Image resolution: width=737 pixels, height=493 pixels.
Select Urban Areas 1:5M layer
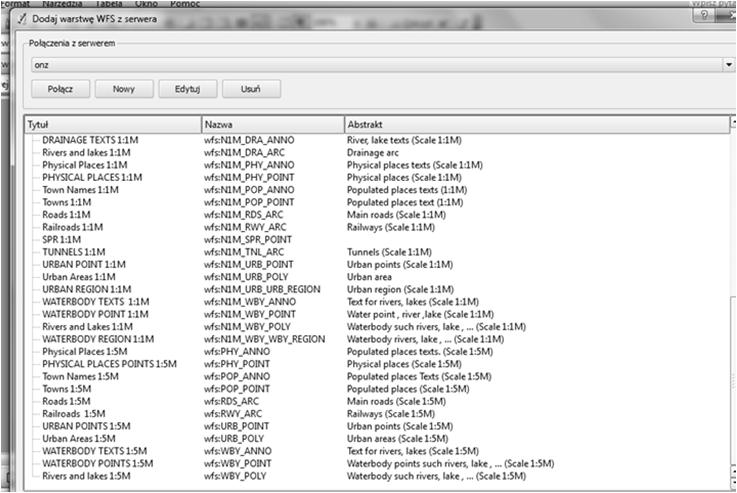[x=79, y=438]
